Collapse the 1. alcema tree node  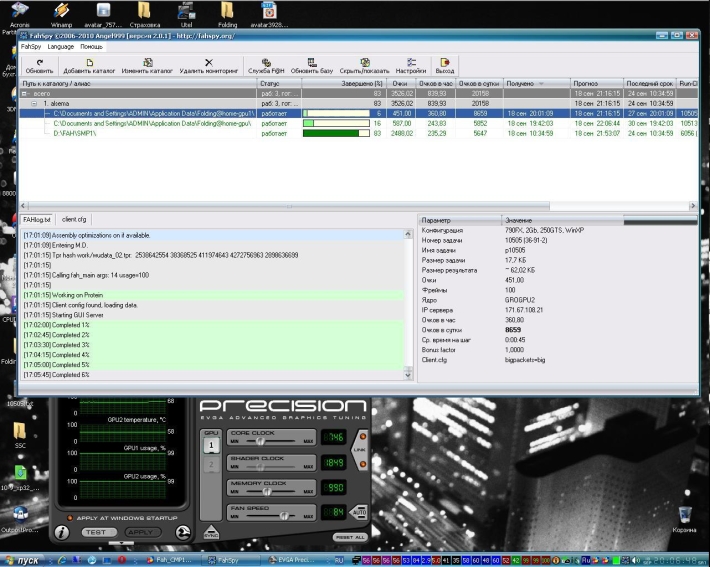(x=34, y=104)
